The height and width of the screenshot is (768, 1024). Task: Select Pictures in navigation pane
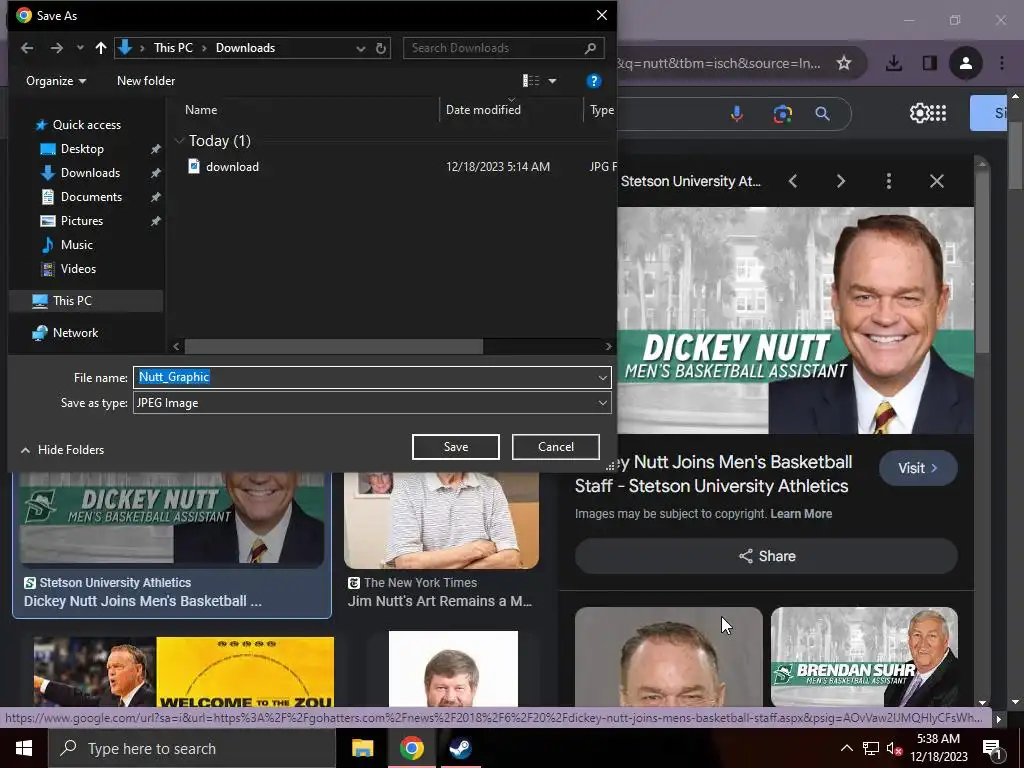coord(82,221)
